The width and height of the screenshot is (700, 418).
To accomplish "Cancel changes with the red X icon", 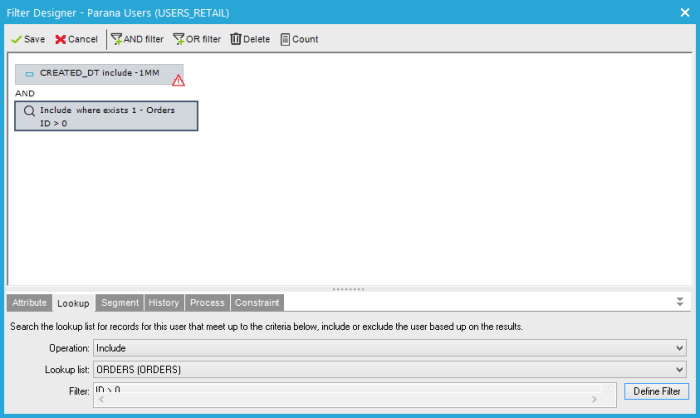I will click(x=60, y=39).
